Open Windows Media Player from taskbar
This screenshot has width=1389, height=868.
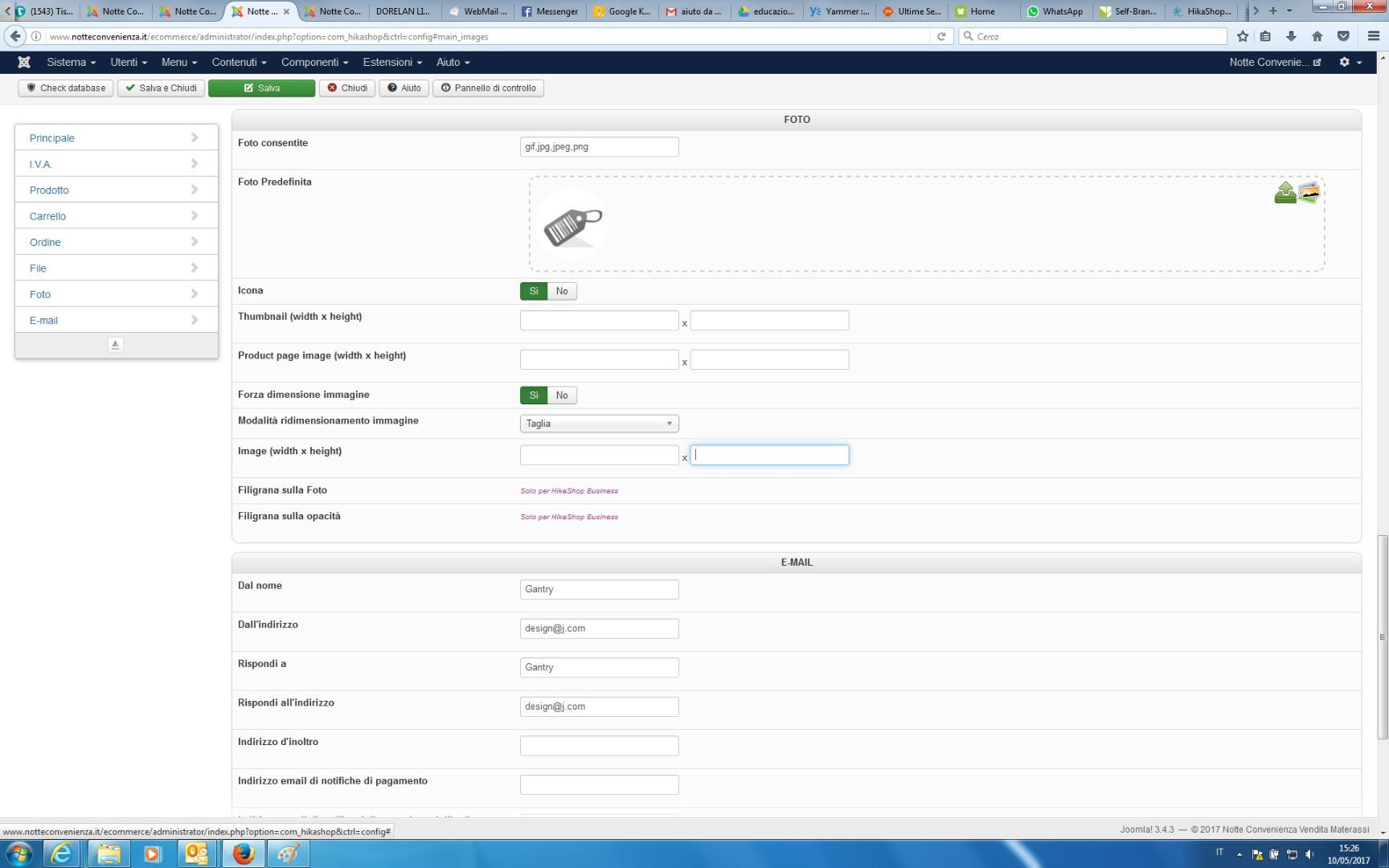pyautogui.click(x=152, y=853)
